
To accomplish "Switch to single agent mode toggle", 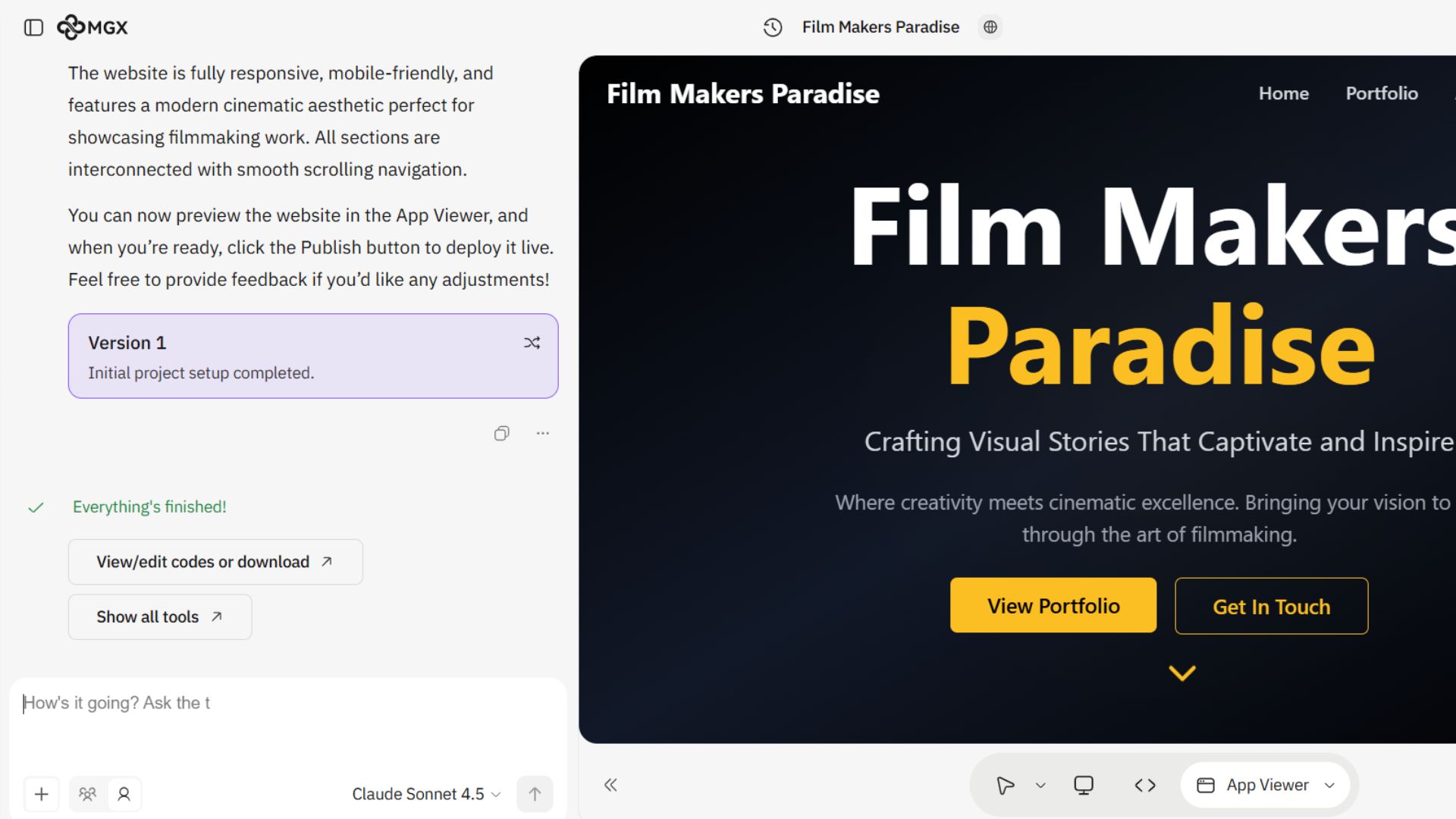I will click(124, 794).
